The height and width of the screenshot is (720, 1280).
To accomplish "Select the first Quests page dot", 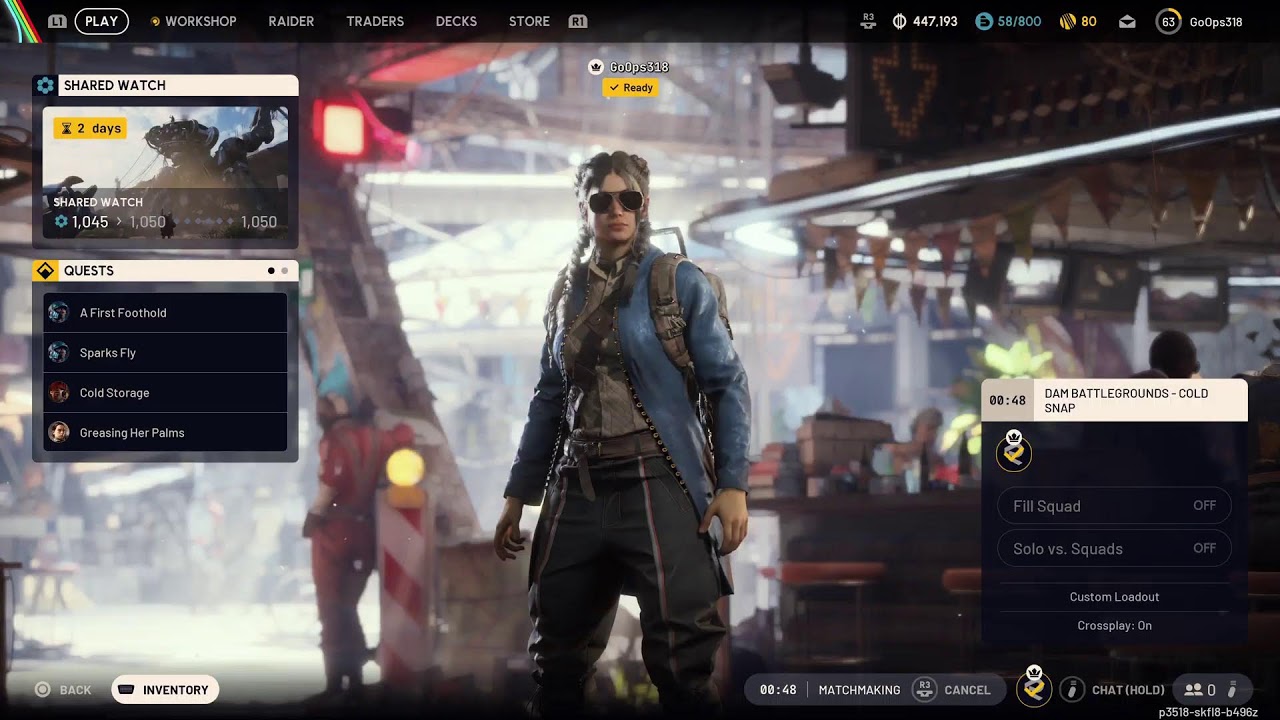I will 271,271.
